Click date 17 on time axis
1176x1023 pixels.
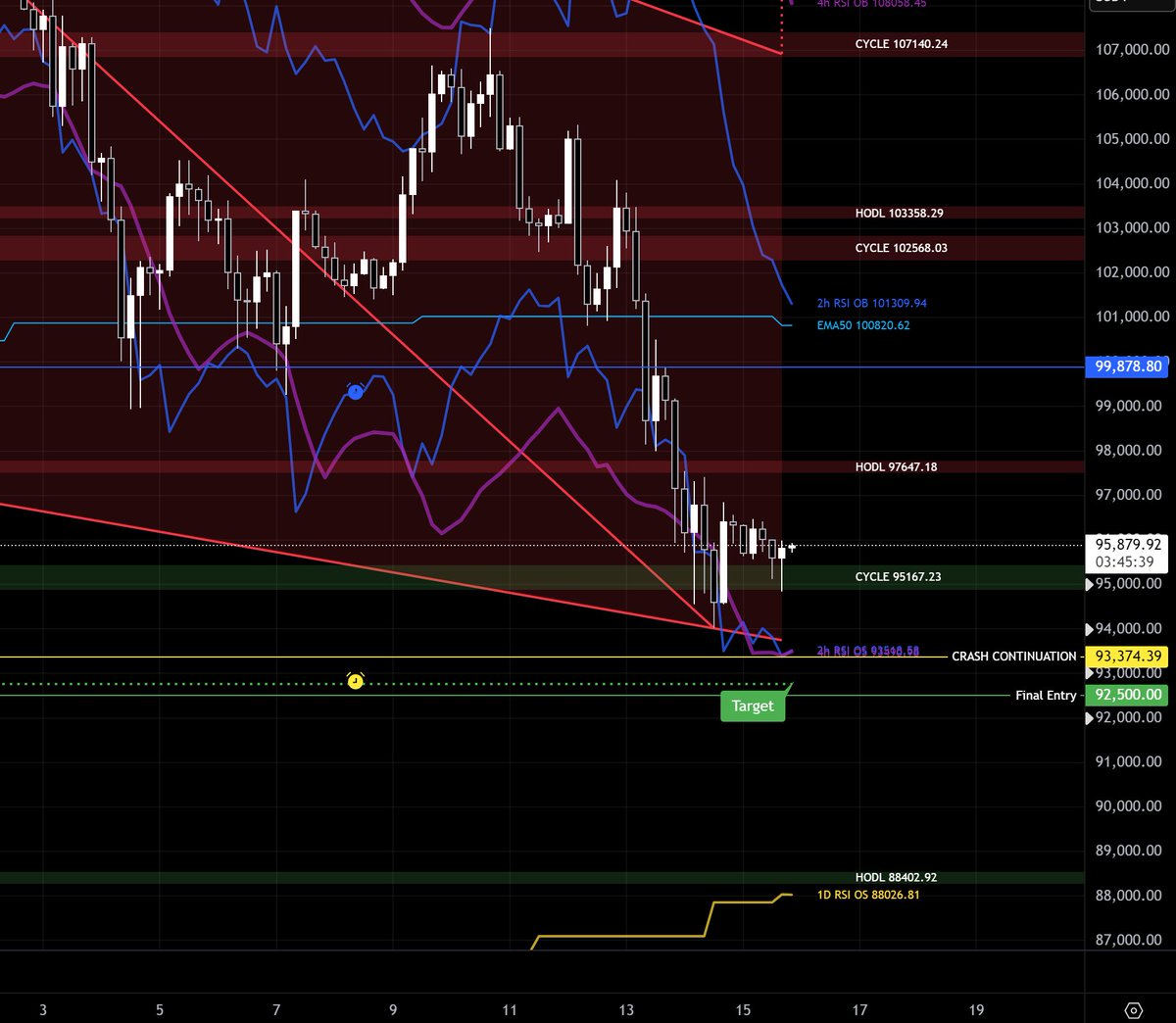tap(859, 1009)
